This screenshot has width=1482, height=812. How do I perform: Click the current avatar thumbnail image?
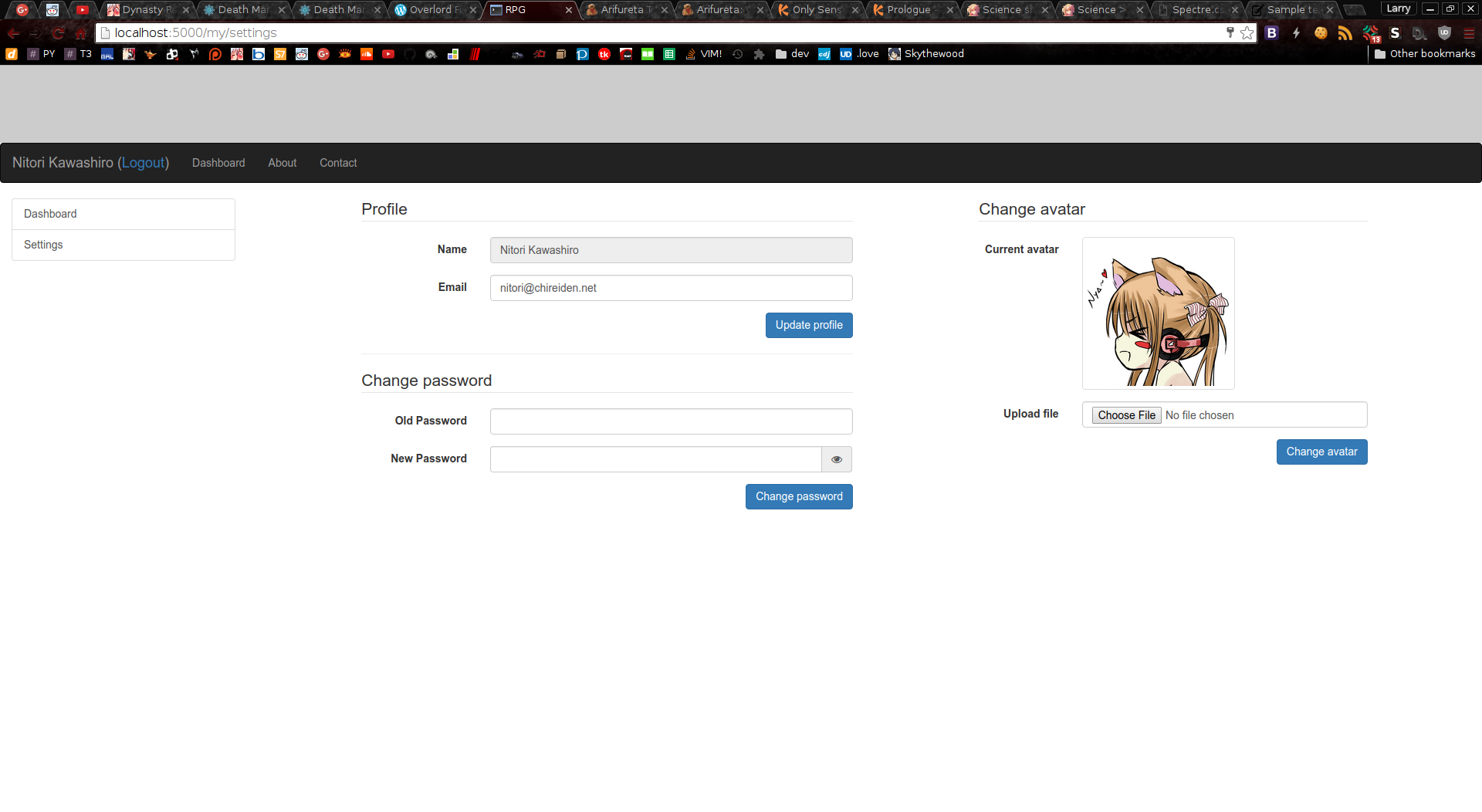pos(1158,313)
